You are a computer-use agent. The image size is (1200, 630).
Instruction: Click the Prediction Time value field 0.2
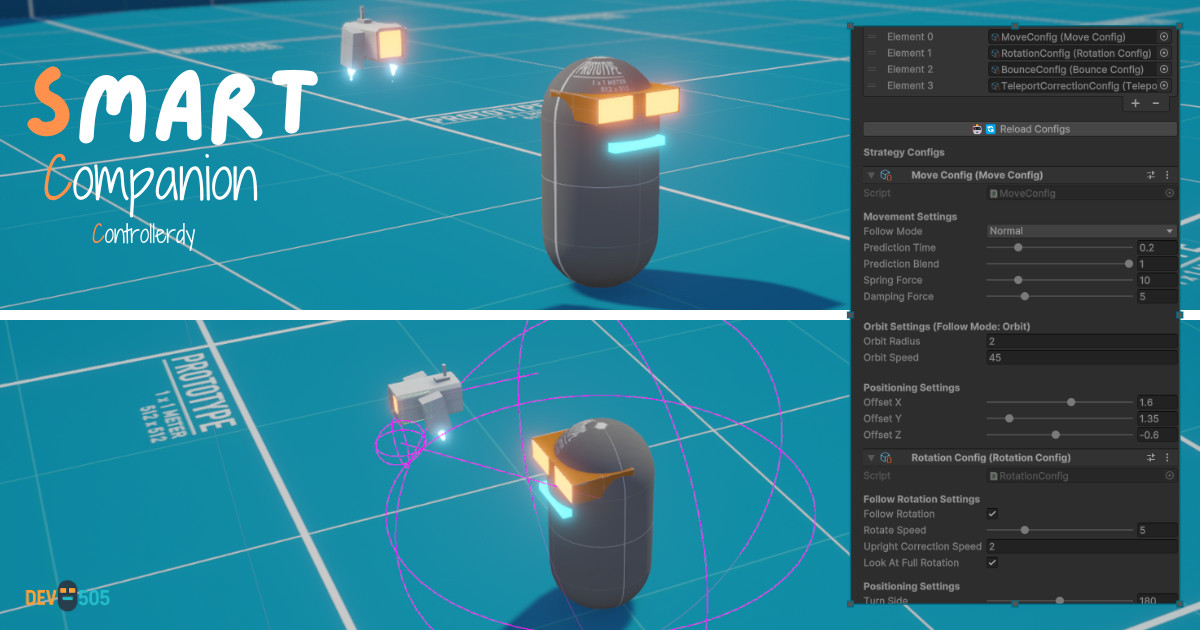click(x=1156, y=247)
